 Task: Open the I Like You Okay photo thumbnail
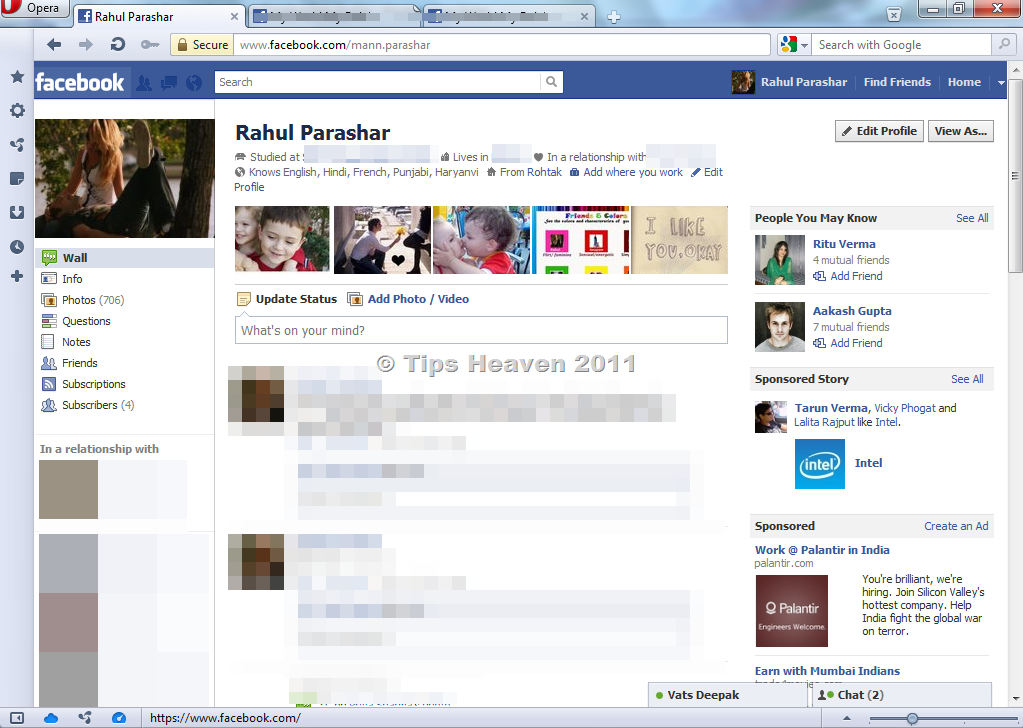point(679,240)
